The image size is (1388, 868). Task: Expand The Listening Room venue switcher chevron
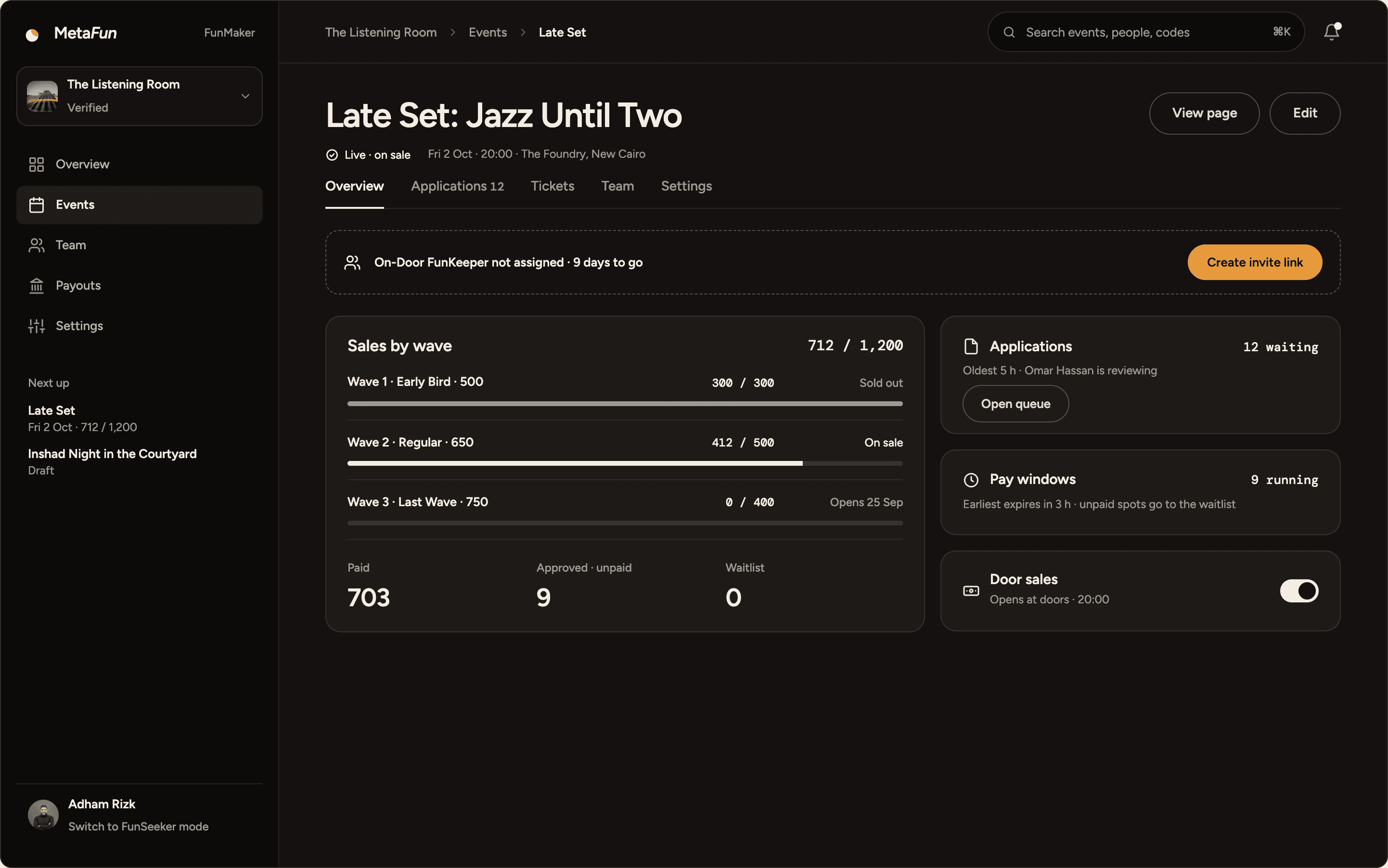(245, 96)
